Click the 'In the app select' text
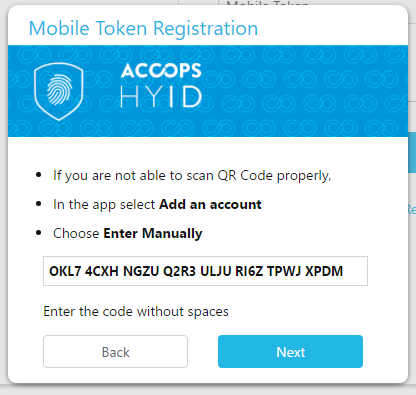Viewport: 416px width, 395px height. (104, 204)
